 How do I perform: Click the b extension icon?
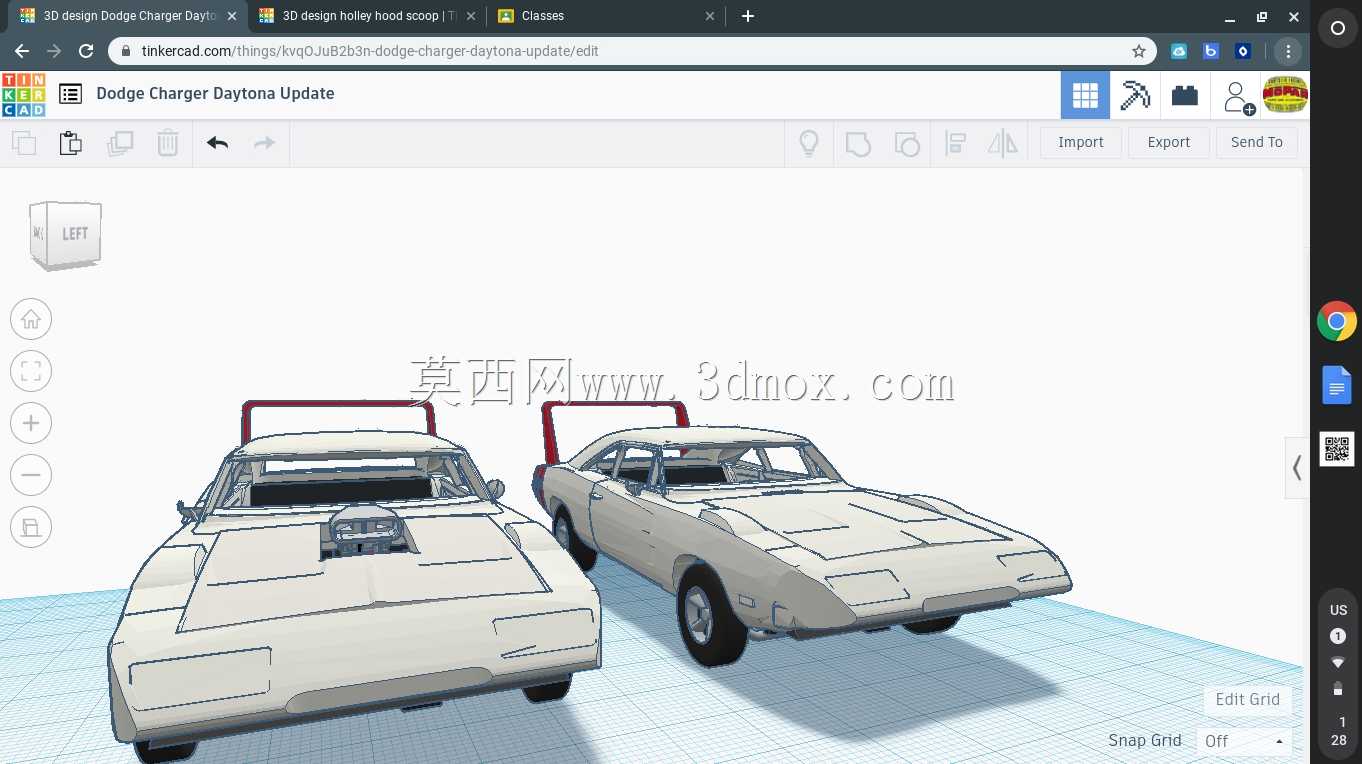(x=1211, y=51)
